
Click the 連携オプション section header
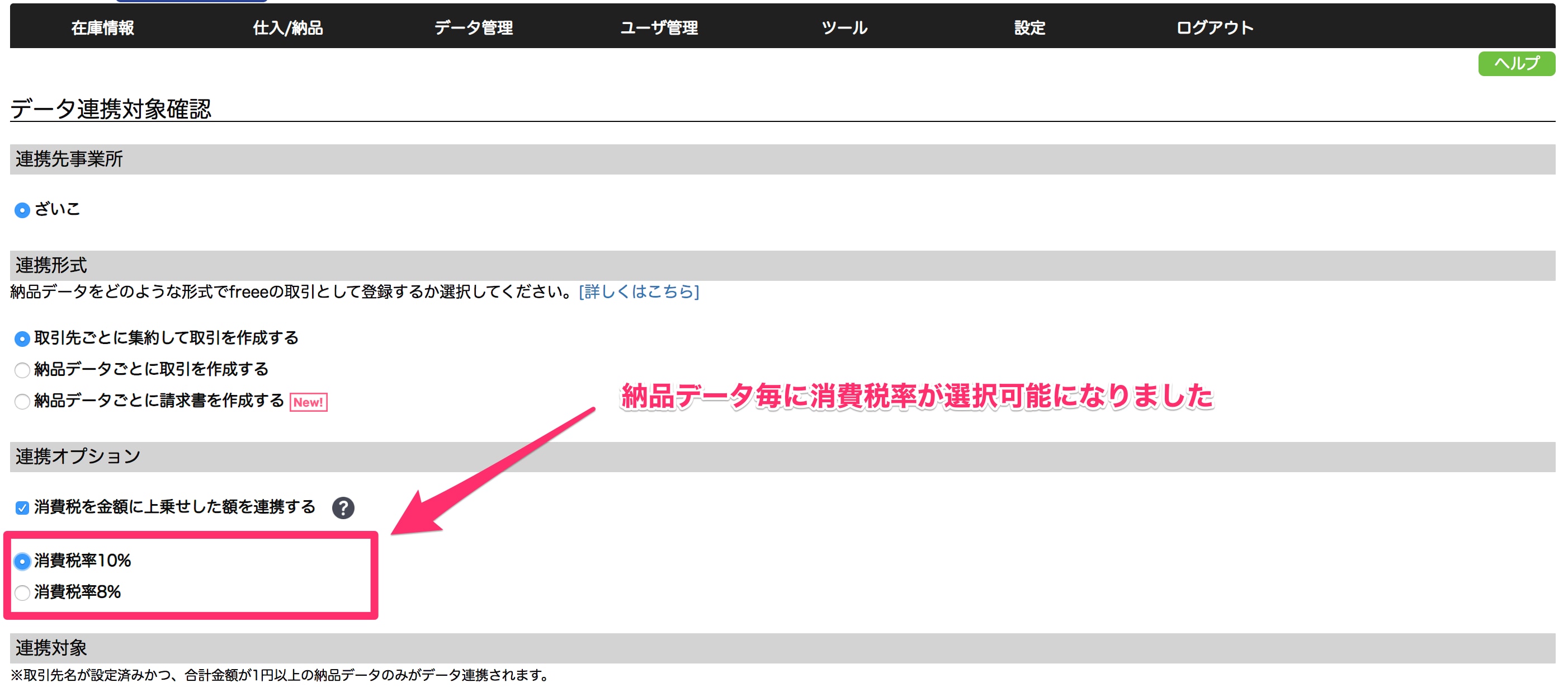tap(783, 456)
